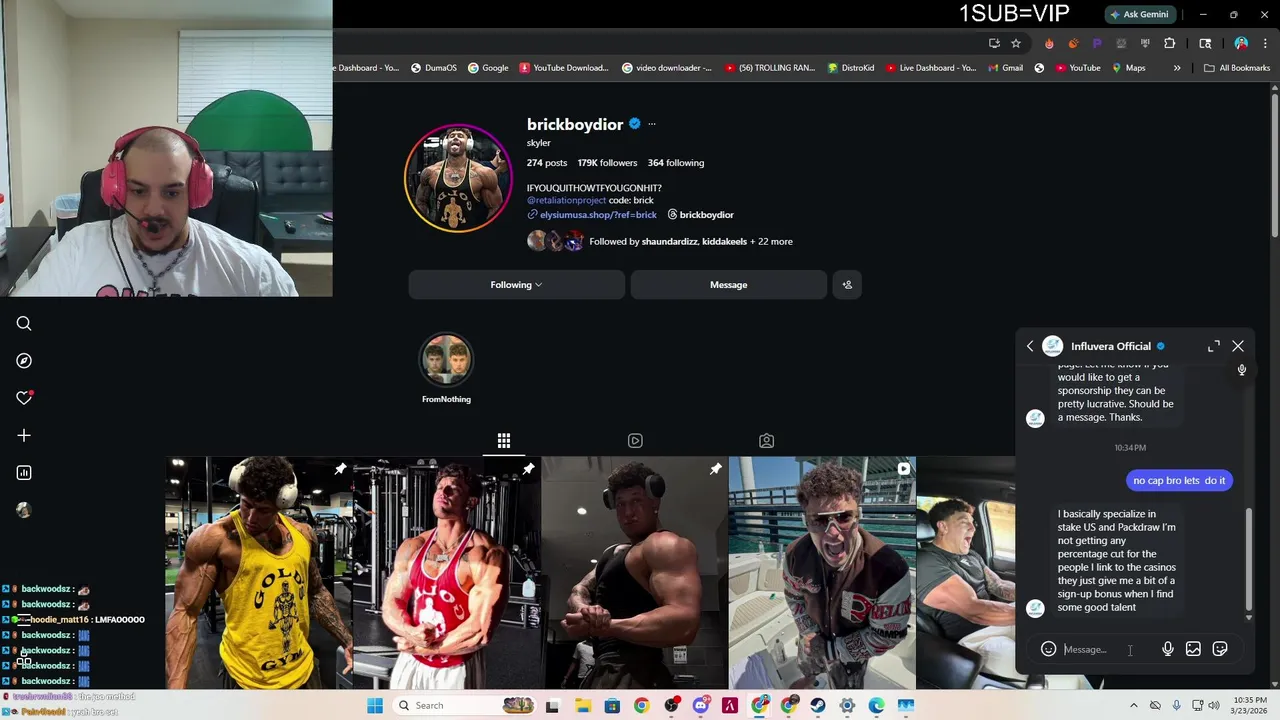Show hidden system tray icons chevron
This screenshot has width=1280, height=720.
pos(1133,705)
